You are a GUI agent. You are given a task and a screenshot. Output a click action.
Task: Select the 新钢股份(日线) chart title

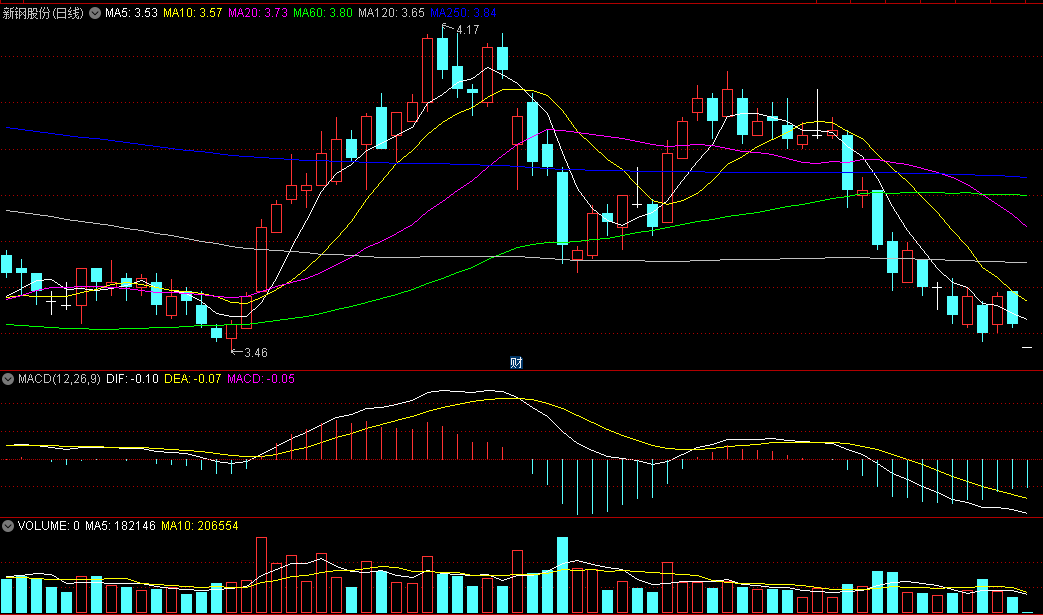click(43, 13)
